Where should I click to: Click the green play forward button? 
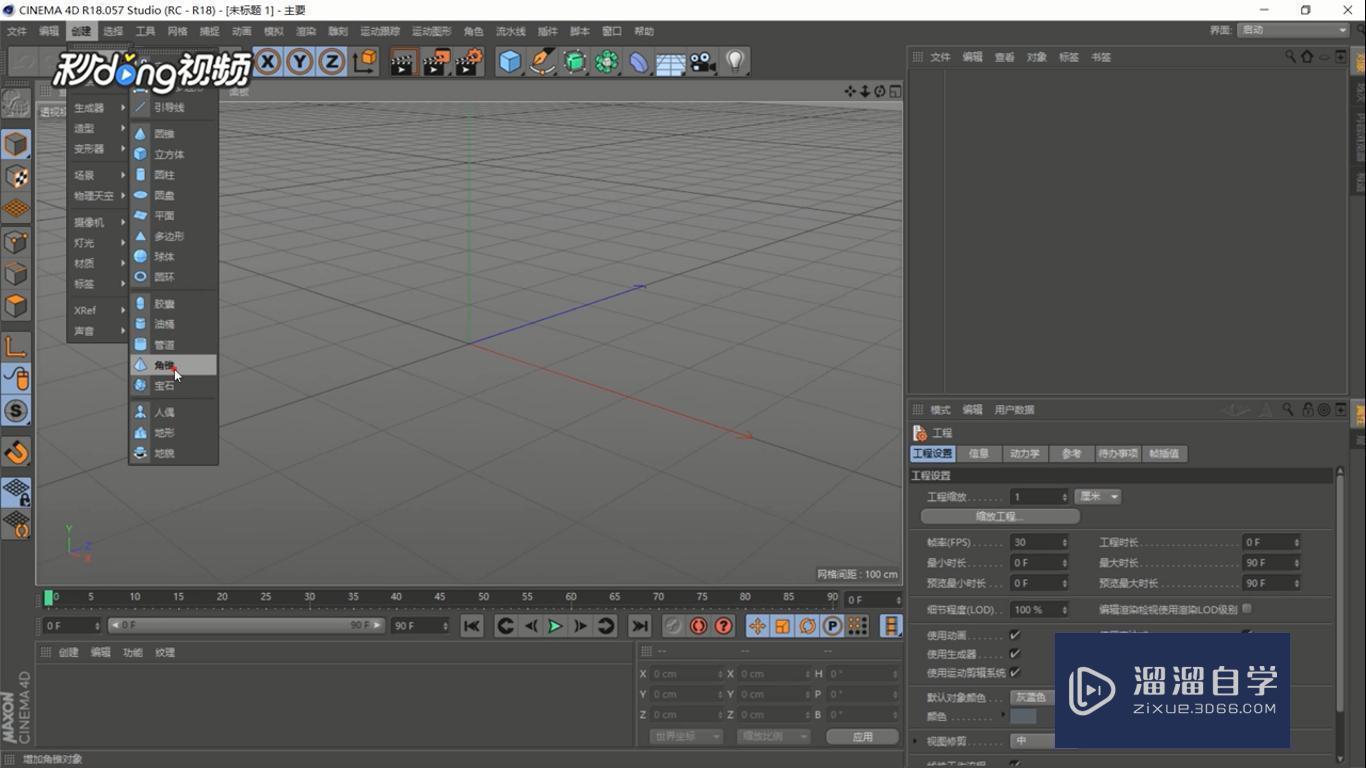tap(554, 626)
